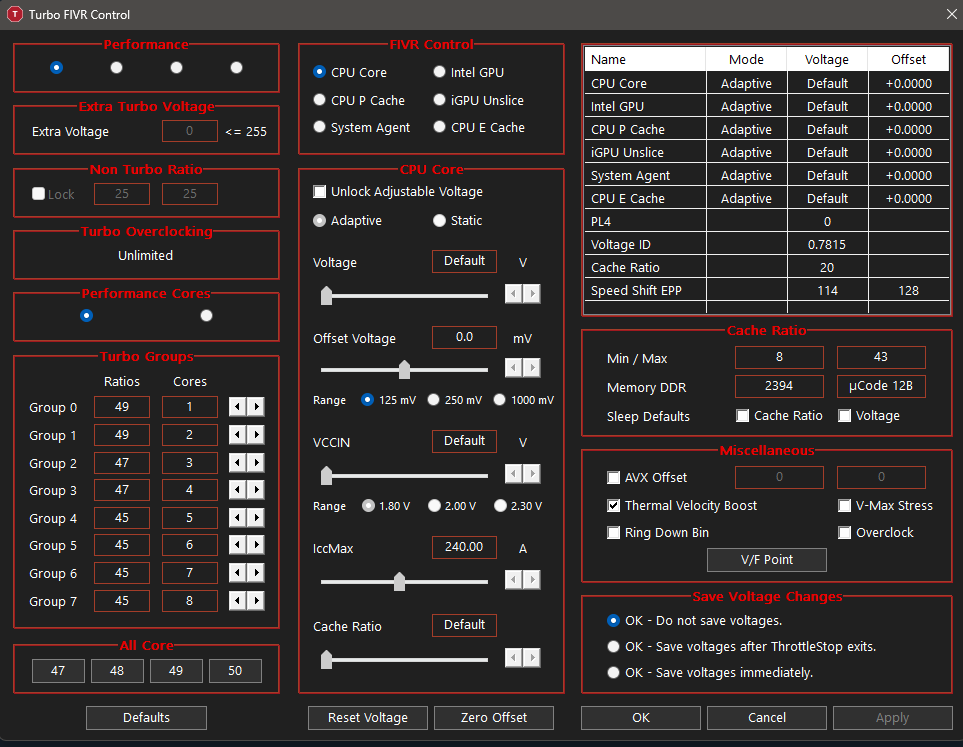Click the Cache Ratio Max field 43
The image size is (963, 747).
coord(881,357)
